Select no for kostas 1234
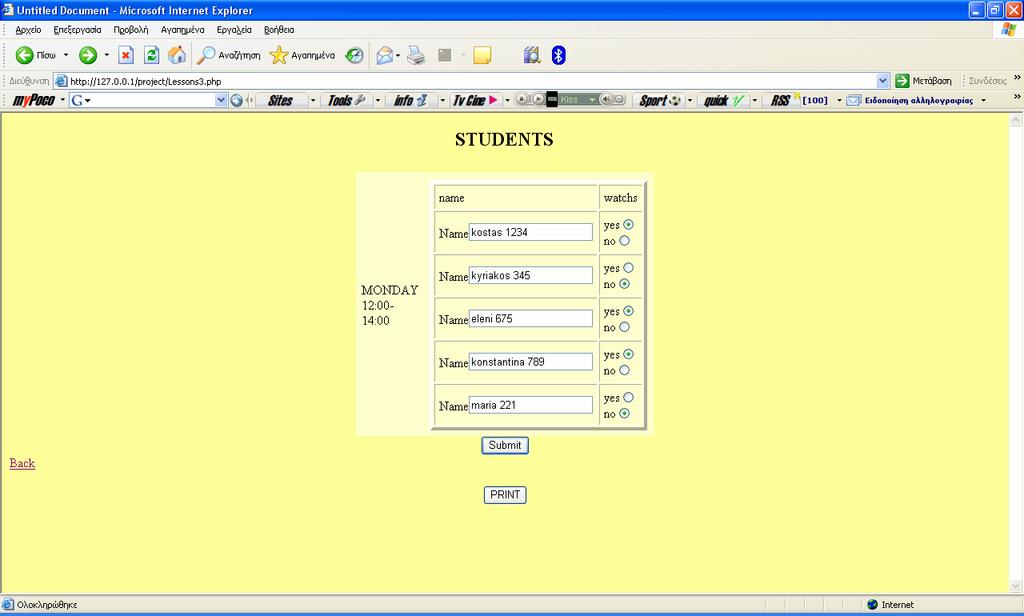Image resolution: width=1024 pixels, height=616 pixels. coord(624,240)
